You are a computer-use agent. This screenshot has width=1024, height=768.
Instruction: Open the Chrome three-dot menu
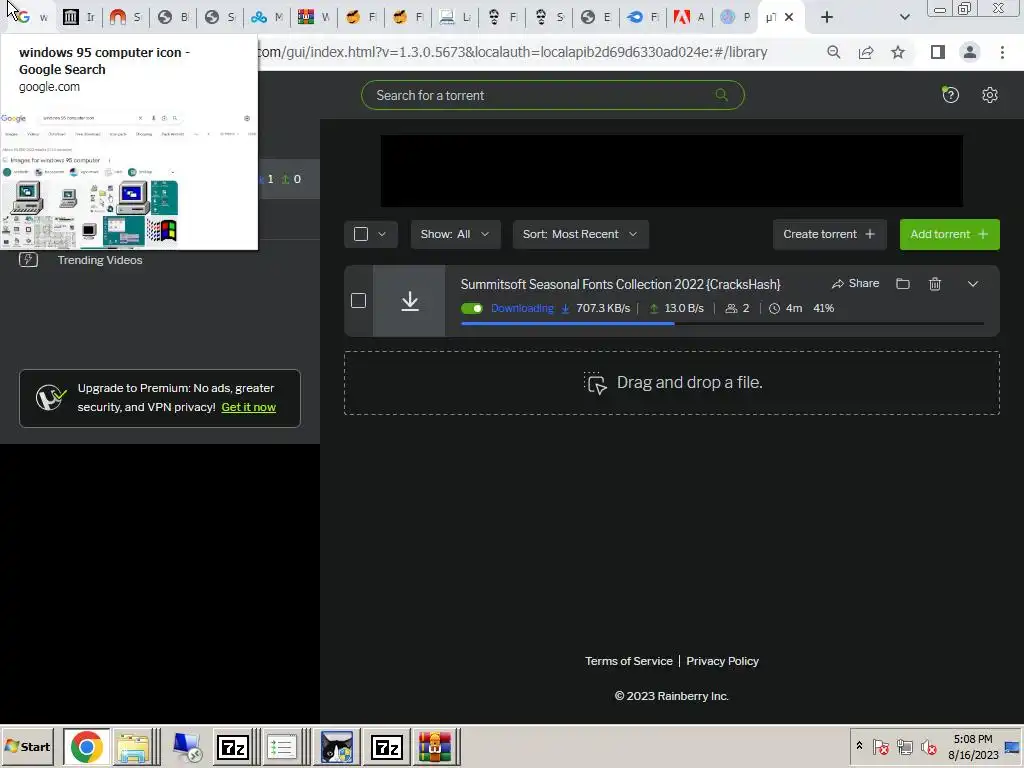[1002, 52]
